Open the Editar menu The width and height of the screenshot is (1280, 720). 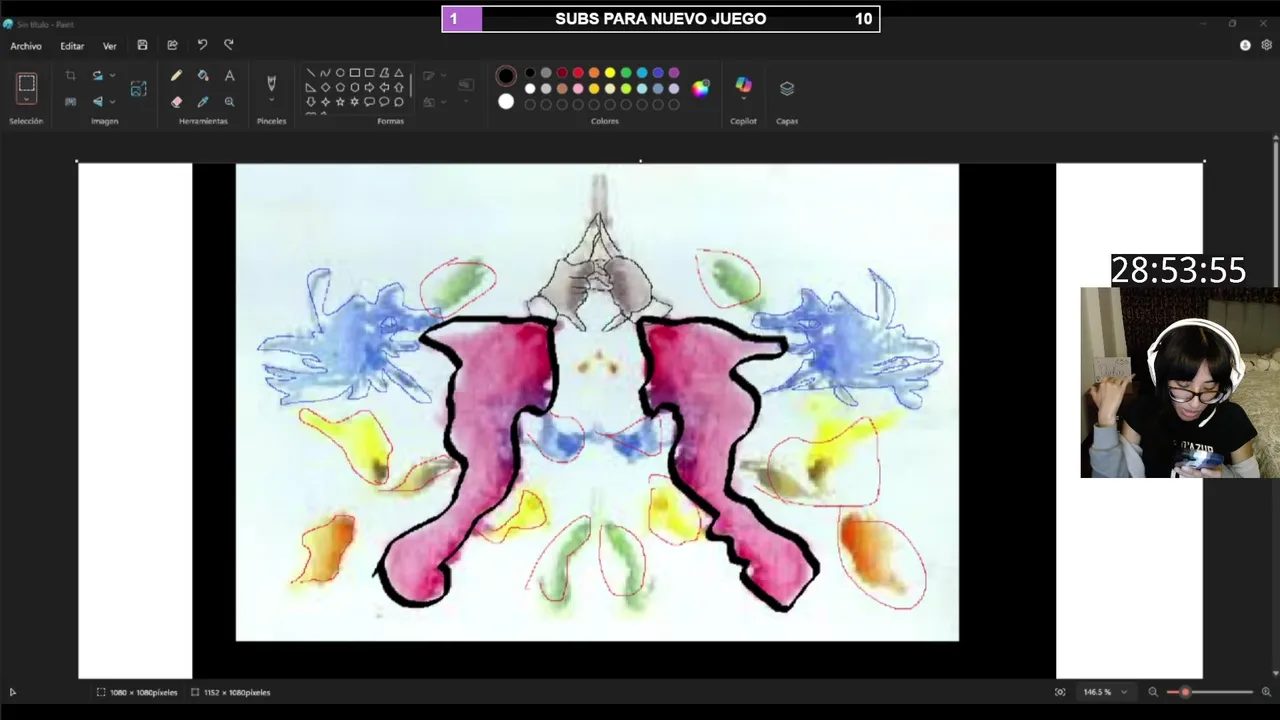72,46
